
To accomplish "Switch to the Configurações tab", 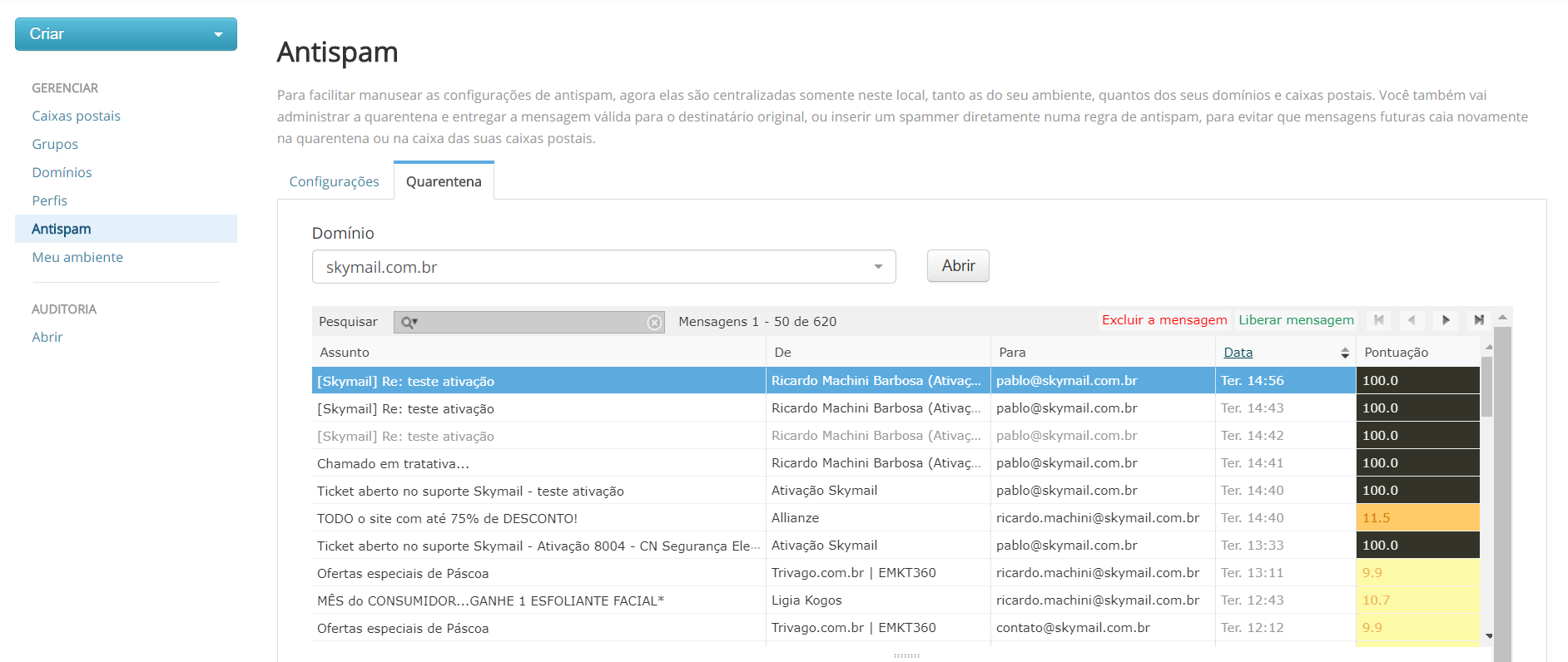I will 334,181.
